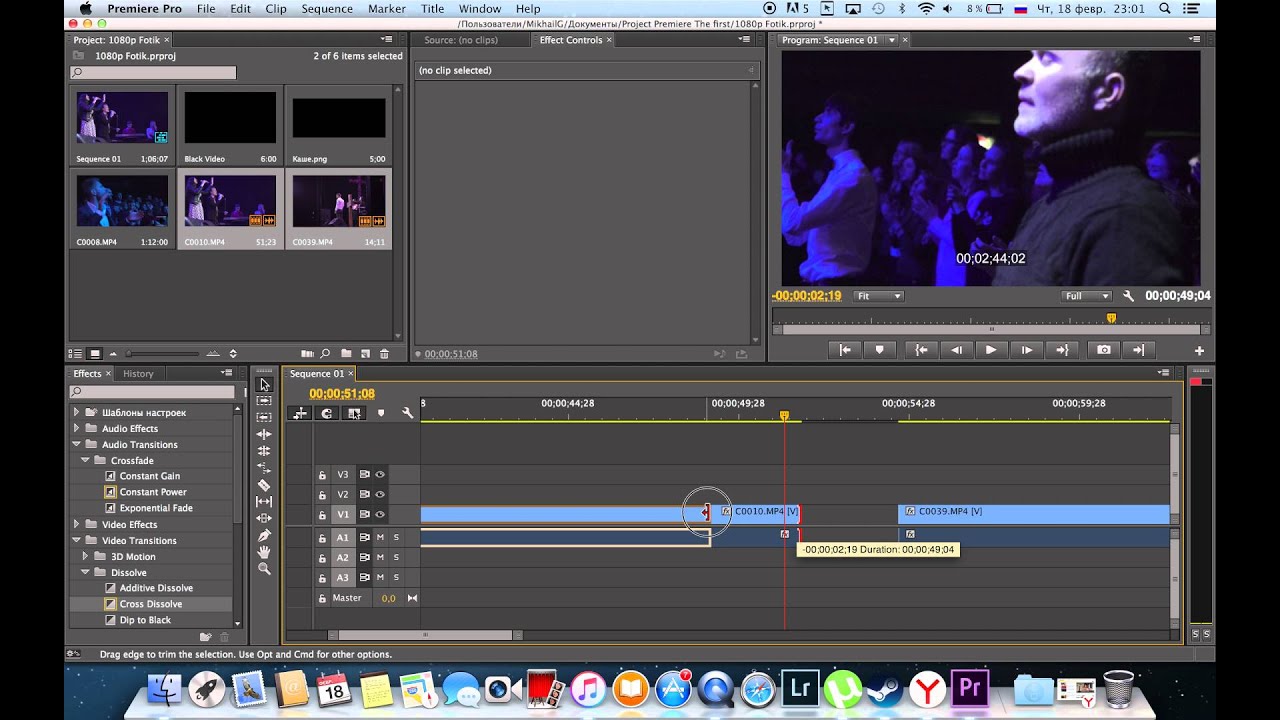Mute audio track A1

[380, 538]
